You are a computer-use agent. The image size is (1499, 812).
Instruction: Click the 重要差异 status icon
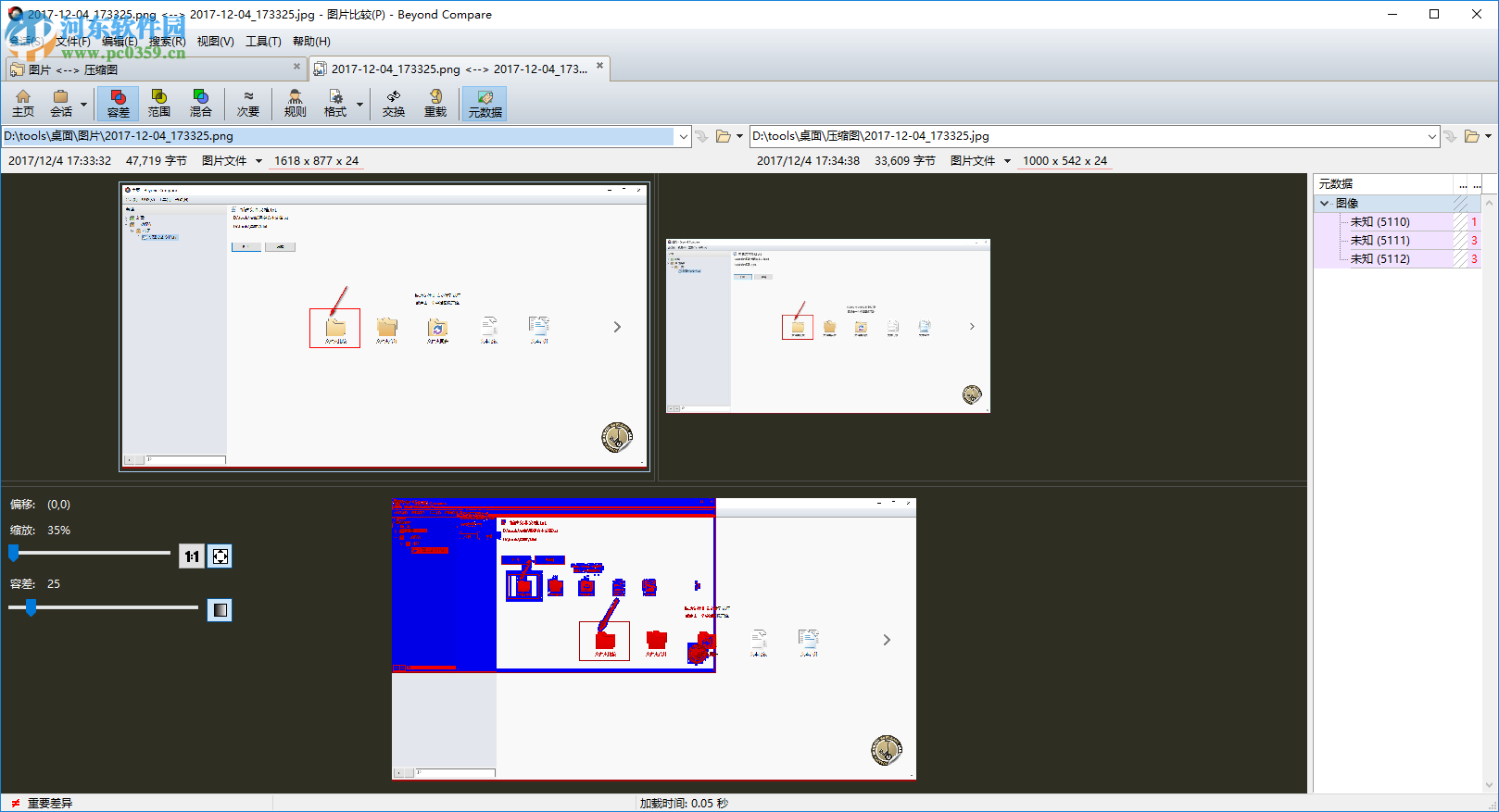tap(16, 804)
